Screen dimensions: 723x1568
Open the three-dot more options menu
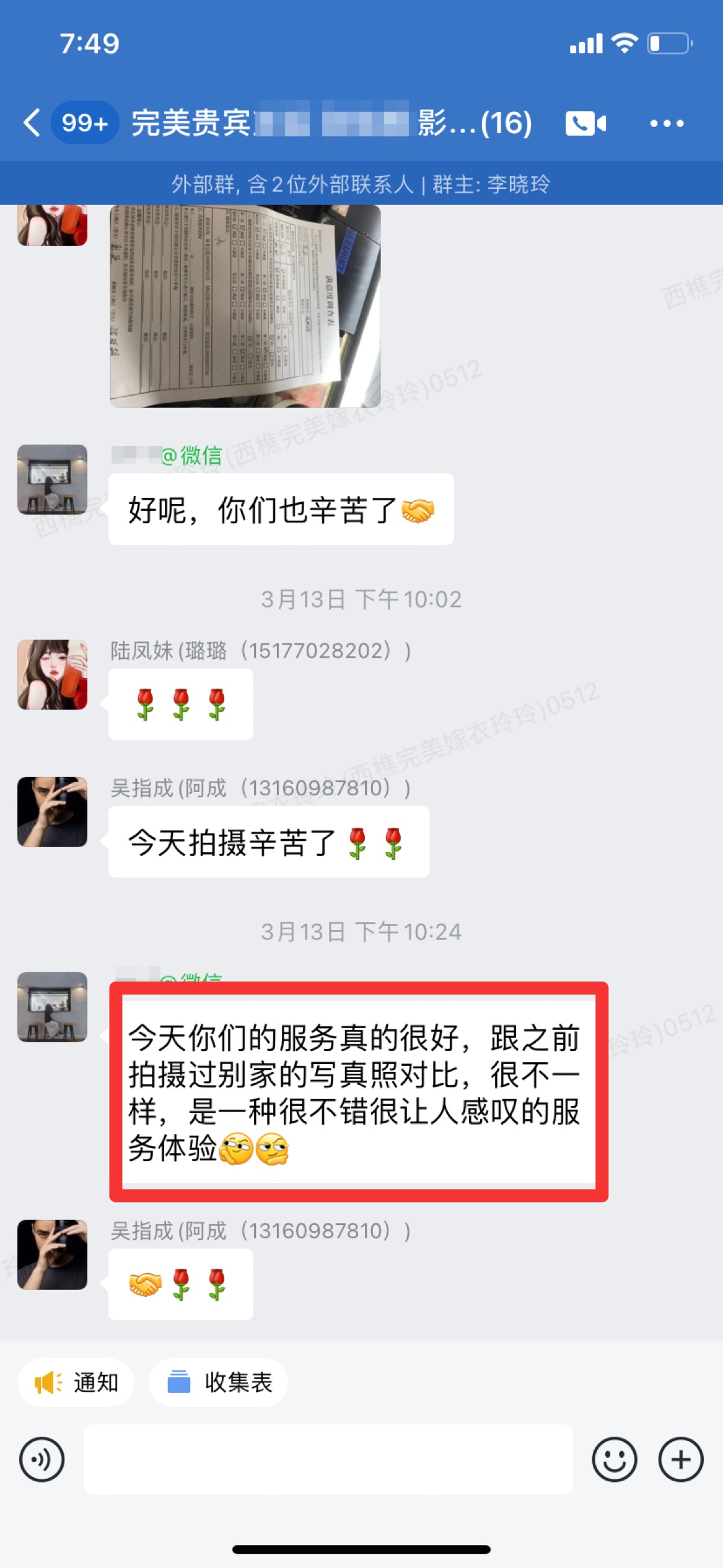click(x=667, y=123)
